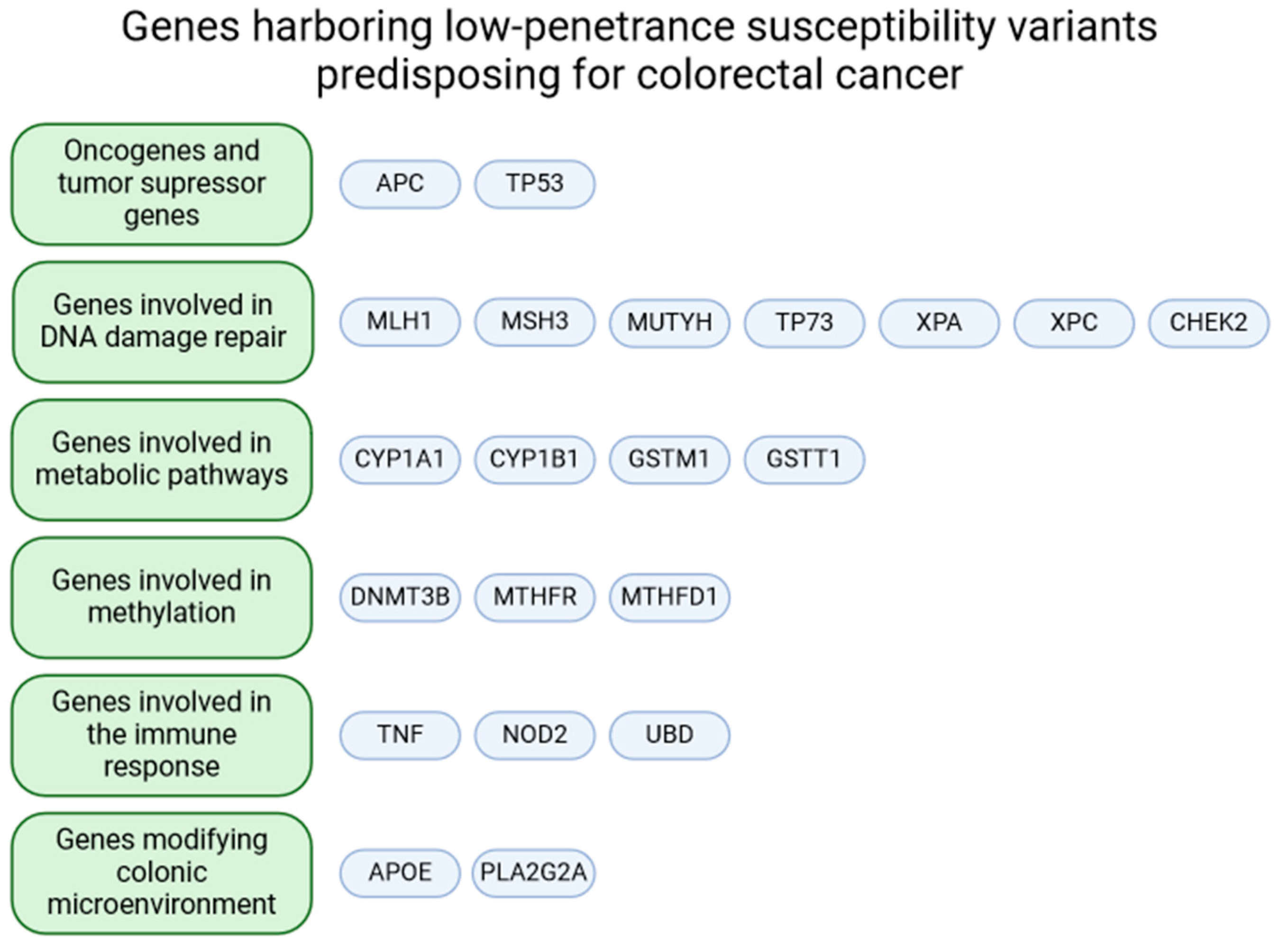
Task: Click the CHEK2 gene label
Action: click(x=1208, y=323)
